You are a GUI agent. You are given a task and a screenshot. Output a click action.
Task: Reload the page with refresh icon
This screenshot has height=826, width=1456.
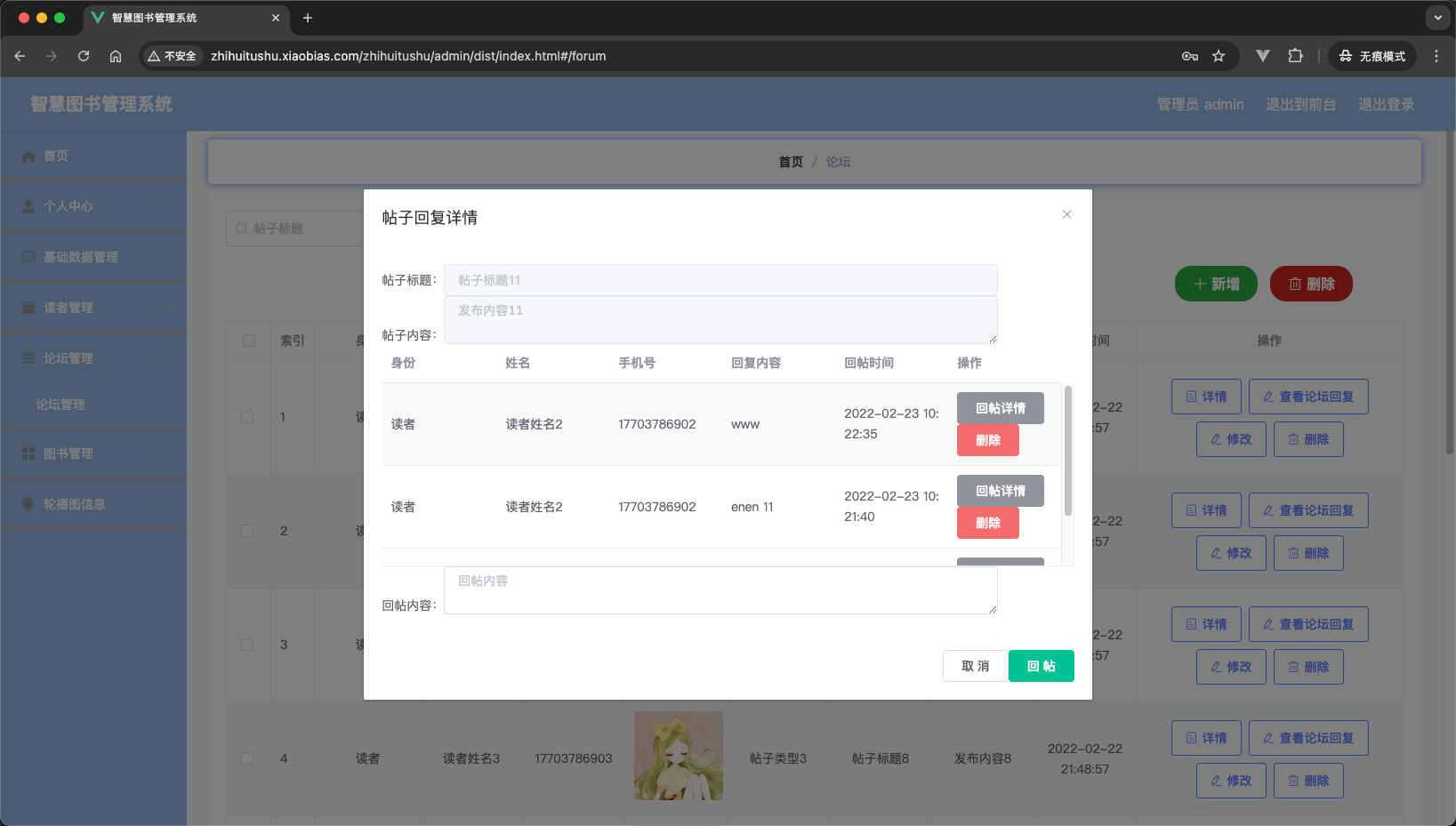(x=84, y=56)
